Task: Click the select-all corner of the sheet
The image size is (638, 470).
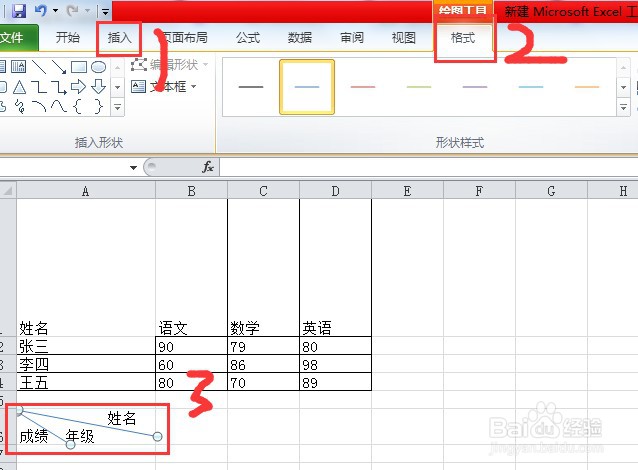Action: [x=8, y=190]
